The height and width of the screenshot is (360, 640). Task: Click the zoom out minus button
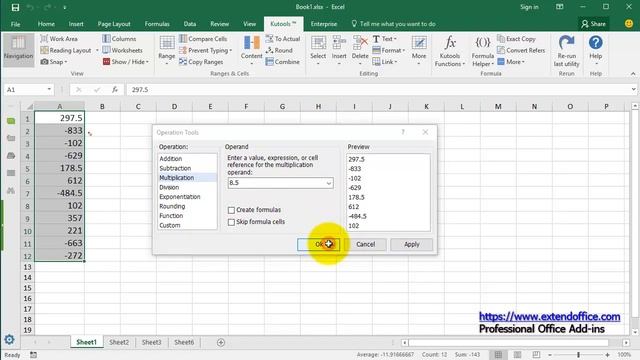(550, 355)
